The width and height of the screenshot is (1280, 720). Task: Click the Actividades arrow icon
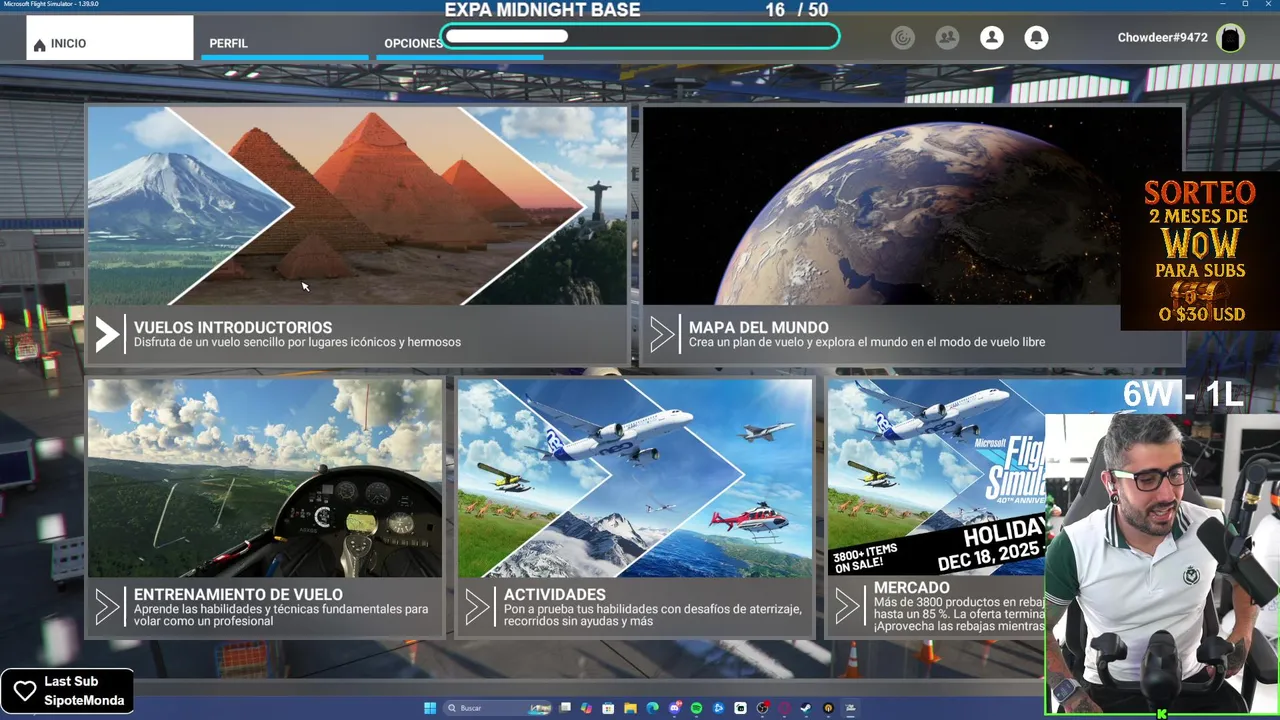pos(477,606)
